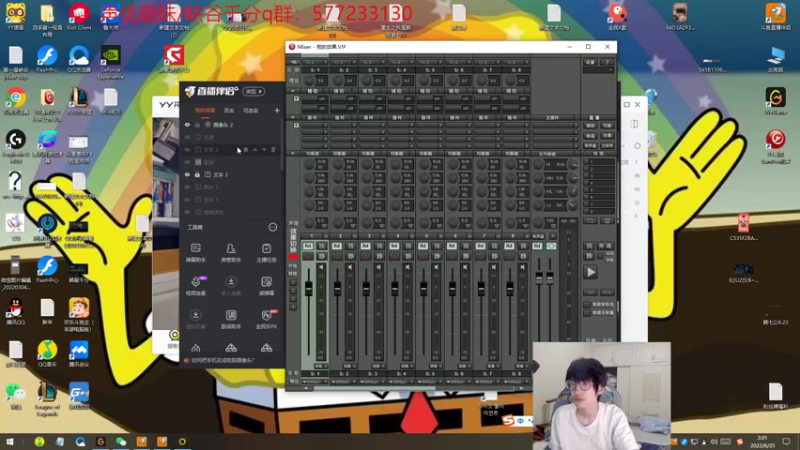Add a new source with the plus icon
This screenshot has height=450, width=800.
(x=277, y=110)
